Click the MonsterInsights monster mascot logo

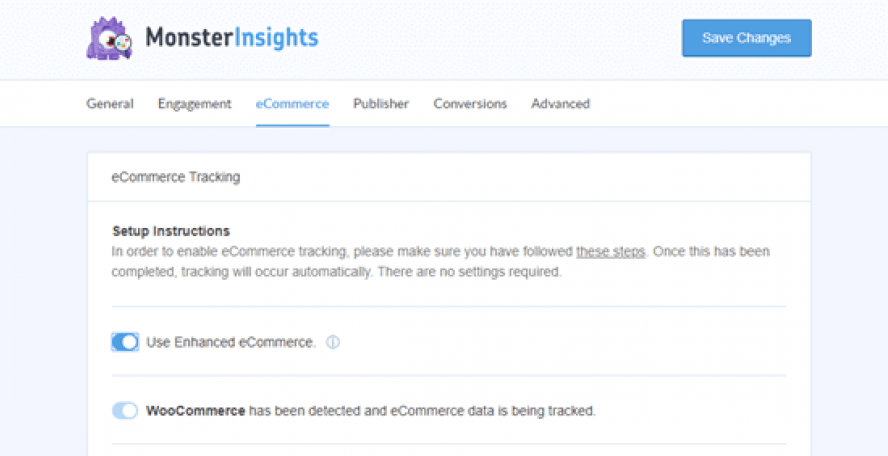(x=109, y=38)
